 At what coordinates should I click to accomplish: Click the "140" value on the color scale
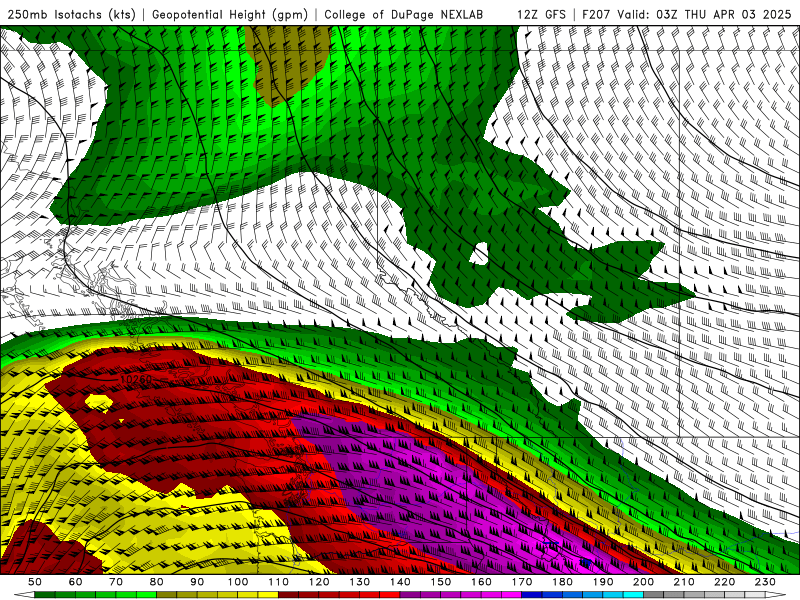pyautogui.click(x=400, y=582)
